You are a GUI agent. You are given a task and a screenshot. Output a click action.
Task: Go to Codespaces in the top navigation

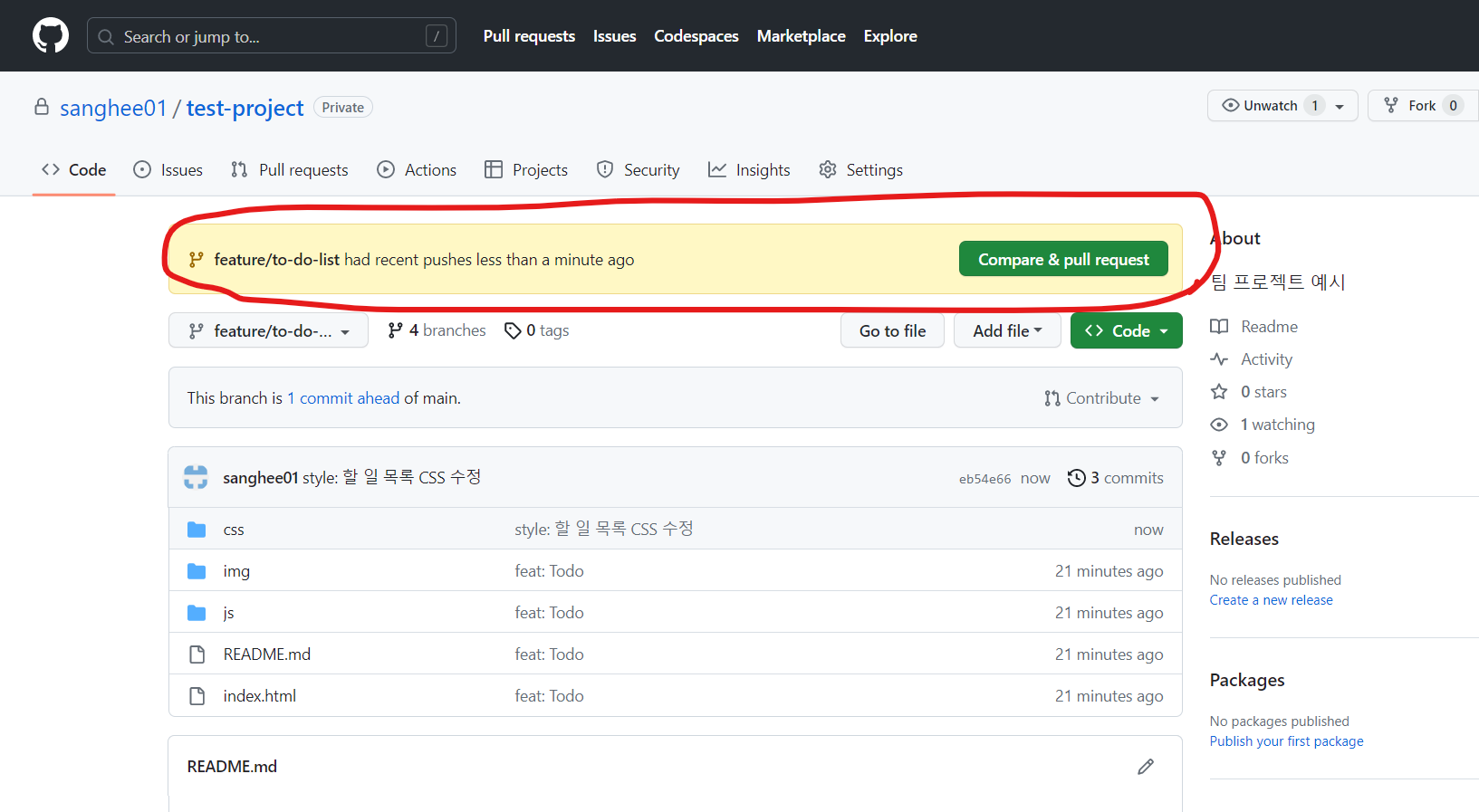tap(696, 36)
